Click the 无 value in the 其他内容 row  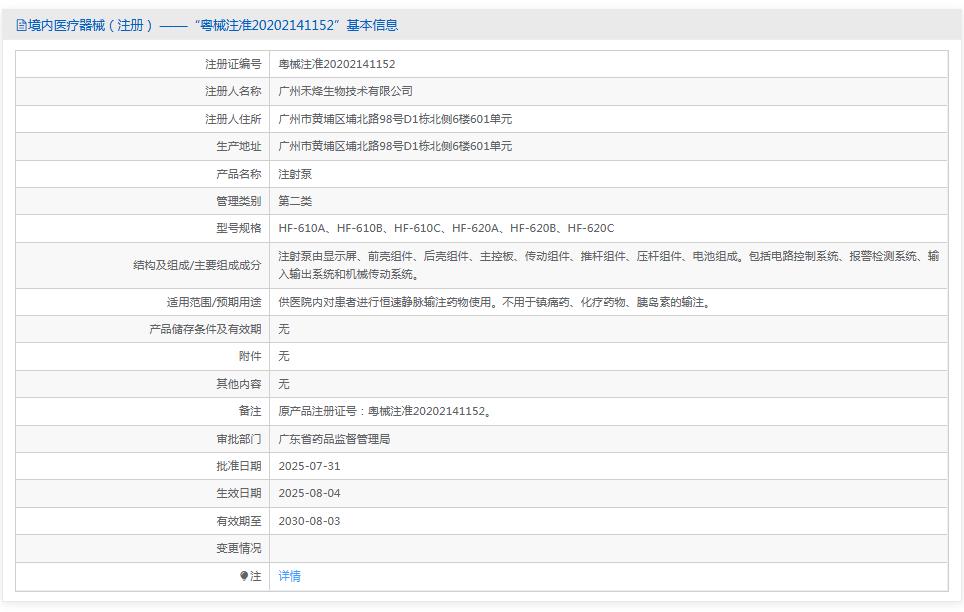pos(283,384)
